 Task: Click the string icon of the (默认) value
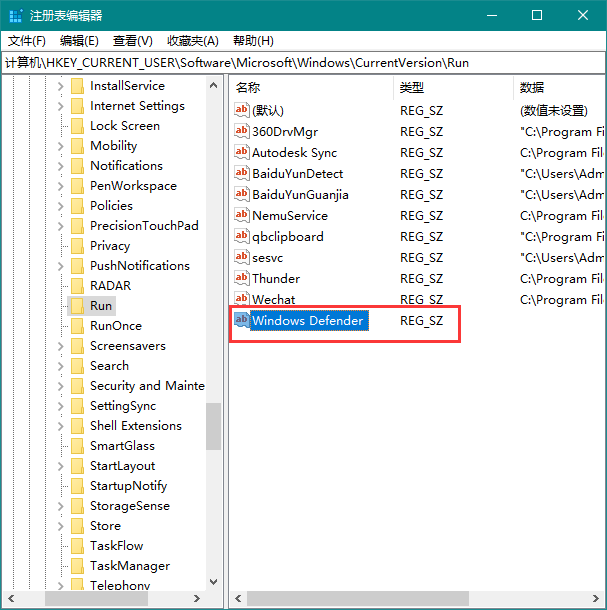pos(241,110)
